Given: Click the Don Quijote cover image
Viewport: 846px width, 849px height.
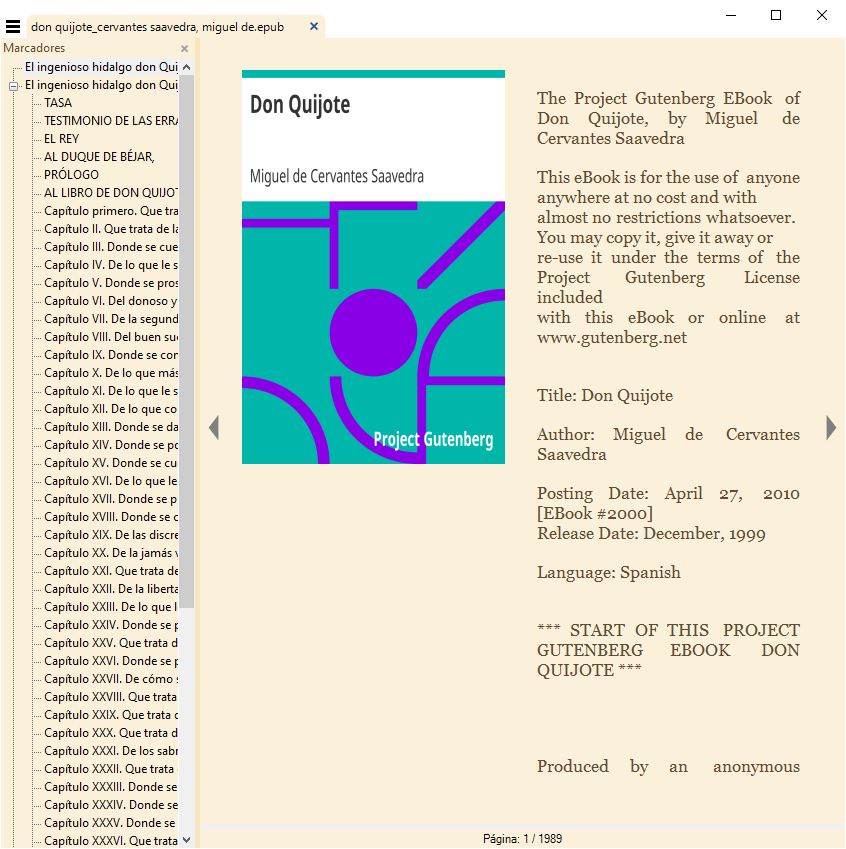Looking at the screenshot, I should [x=373, y=267].
